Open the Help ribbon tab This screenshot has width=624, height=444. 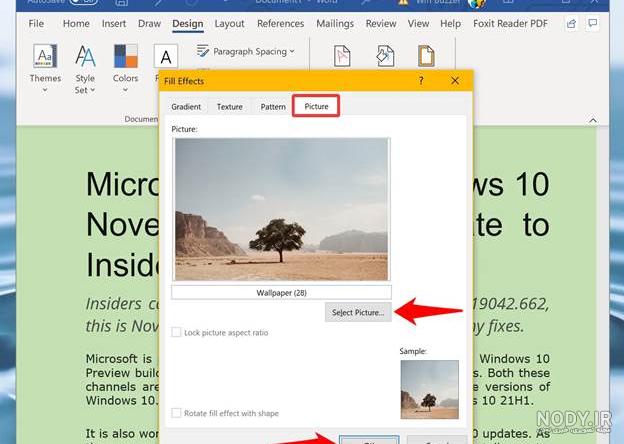(x=450, y=23)
